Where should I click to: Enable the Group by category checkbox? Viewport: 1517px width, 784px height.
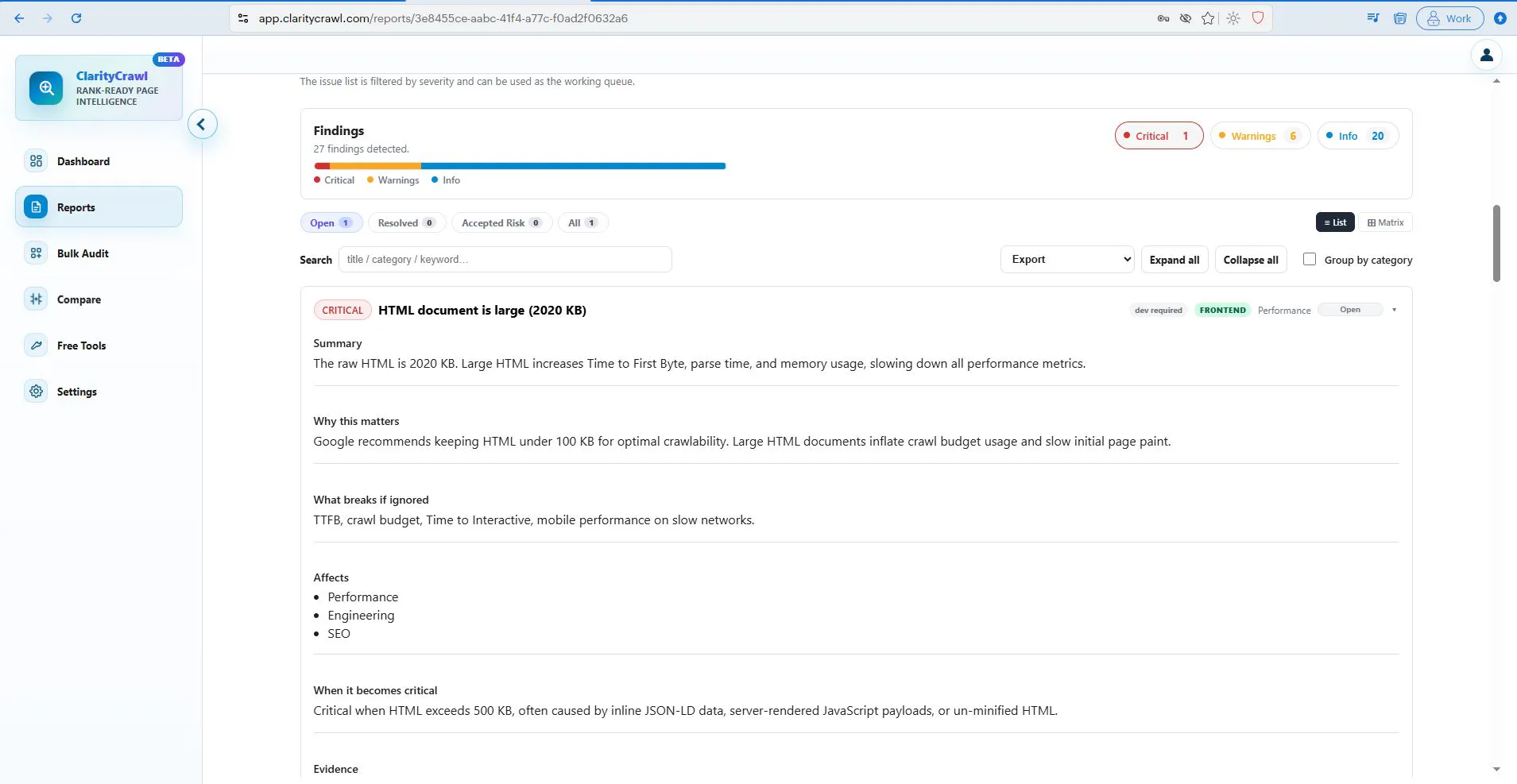click(1310, 259)
